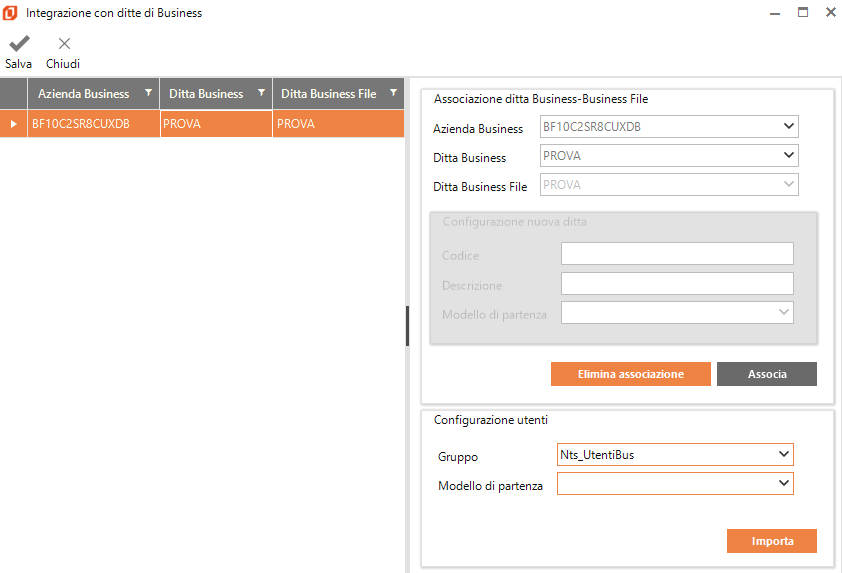Open Modello di partenza dropdown in nuova ditta

[x=783, y=312]
